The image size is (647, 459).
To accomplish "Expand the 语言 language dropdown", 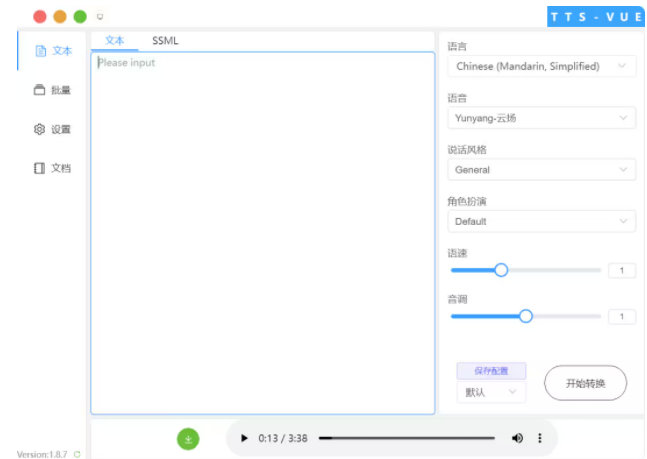I will [x=541, y=66].
